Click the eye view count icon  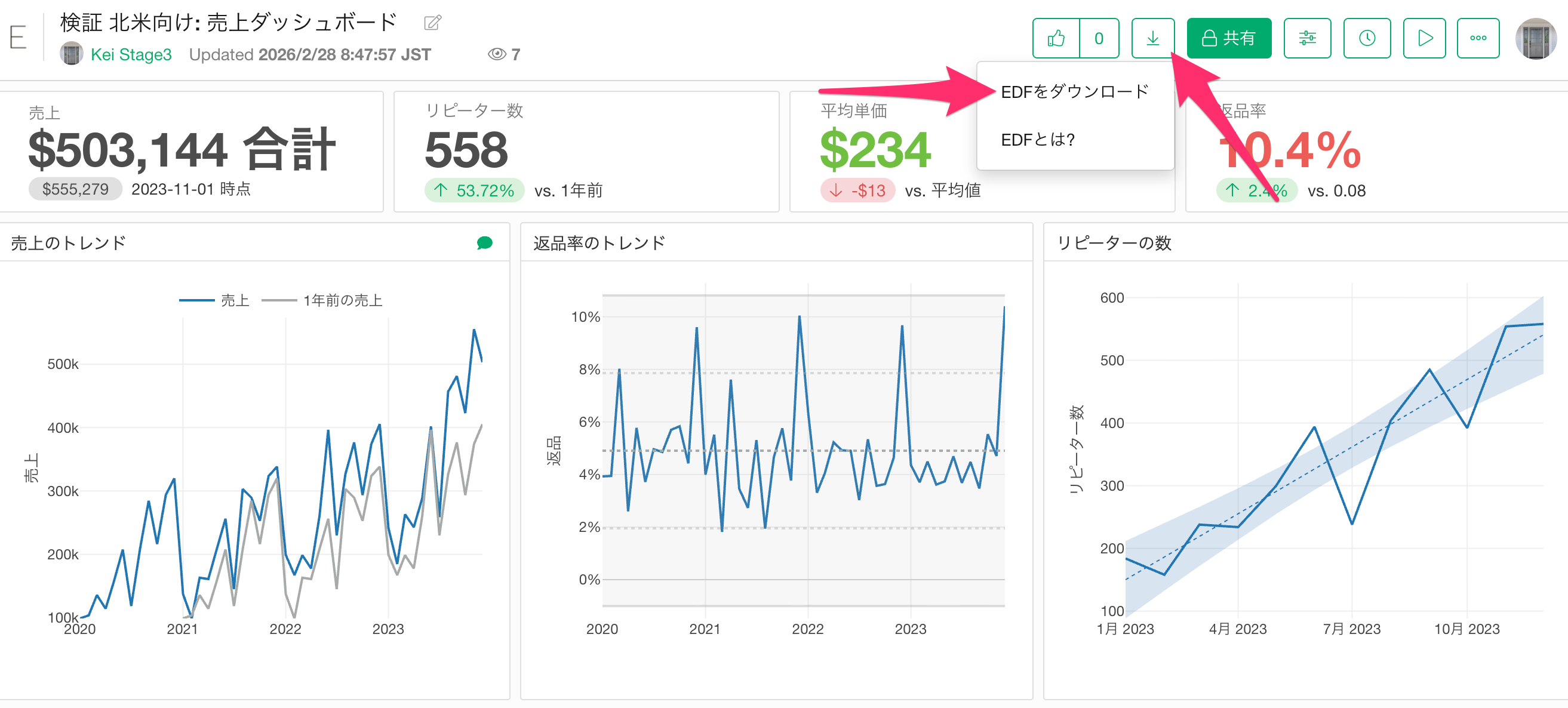pos(497,54)
